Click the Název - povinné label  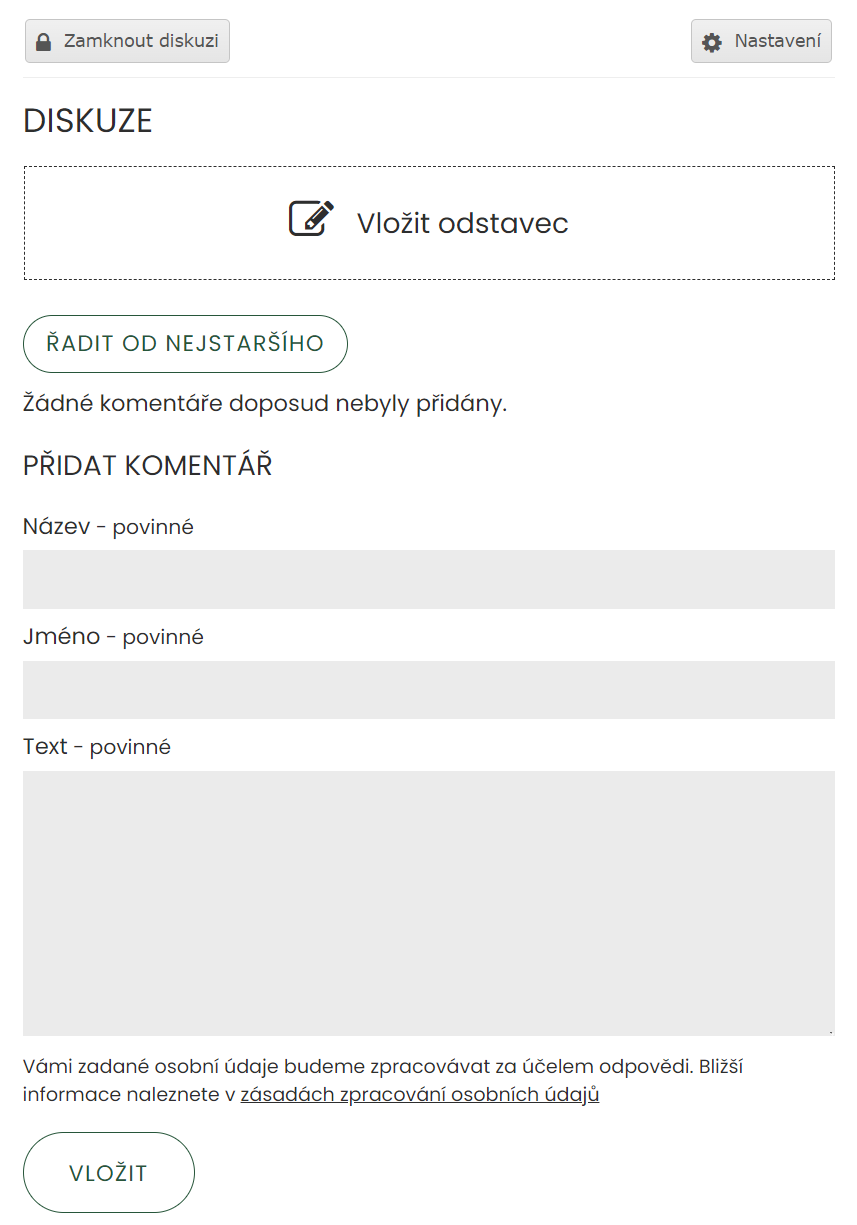click(108, 527)
